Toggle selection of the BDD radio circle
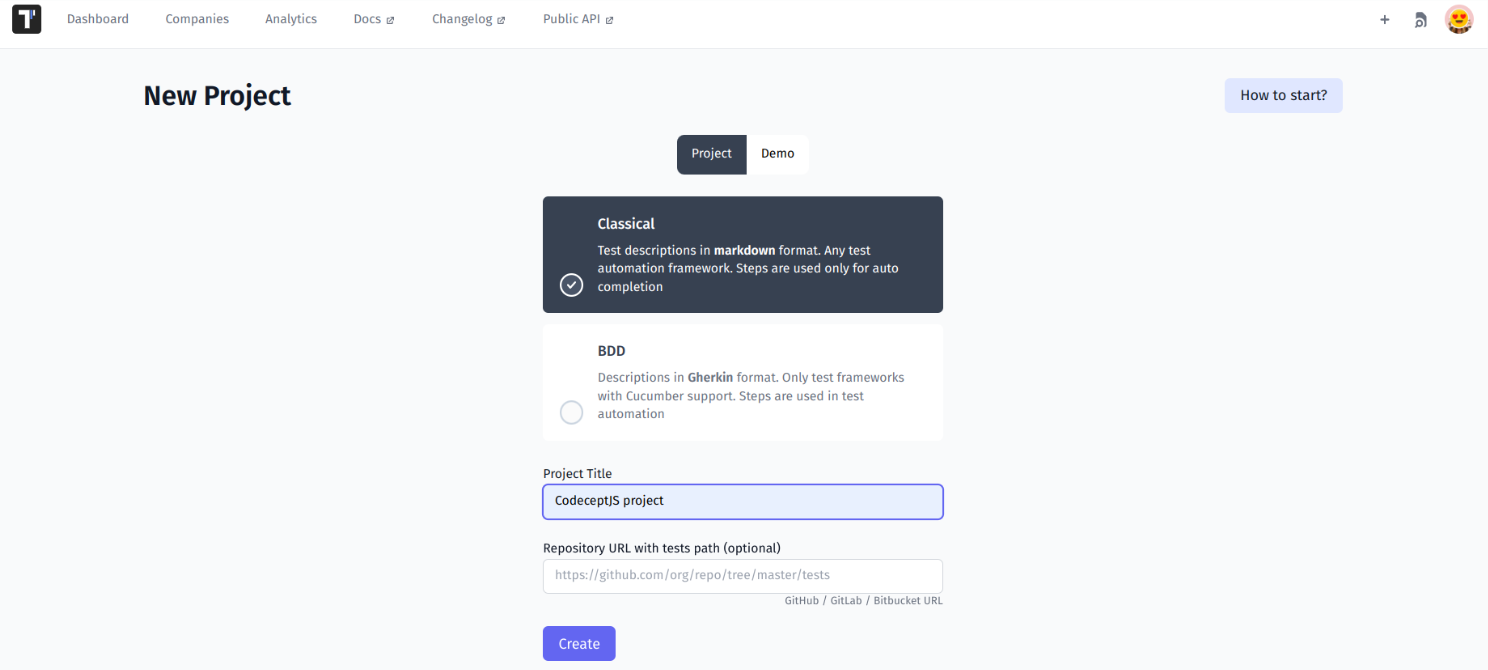Viewport: 1488px width, 670px height. tap(571, 412)
